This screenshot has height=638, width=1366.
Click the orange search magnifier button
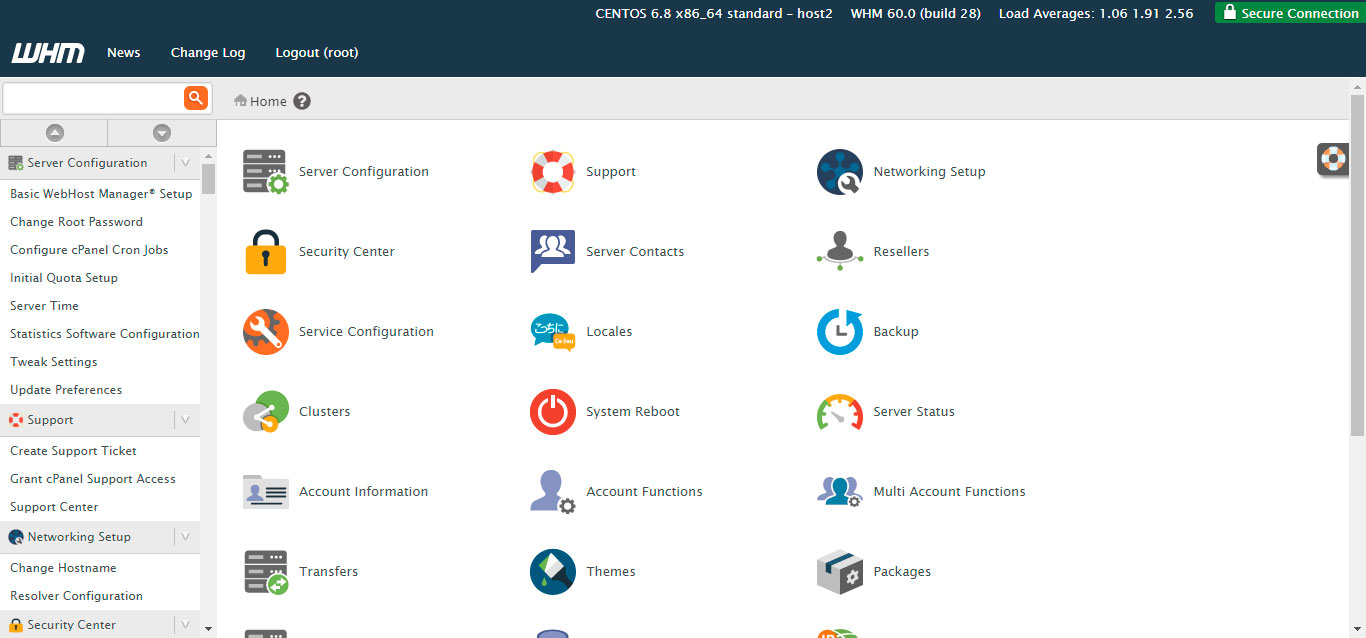click(x=196, y=98)
